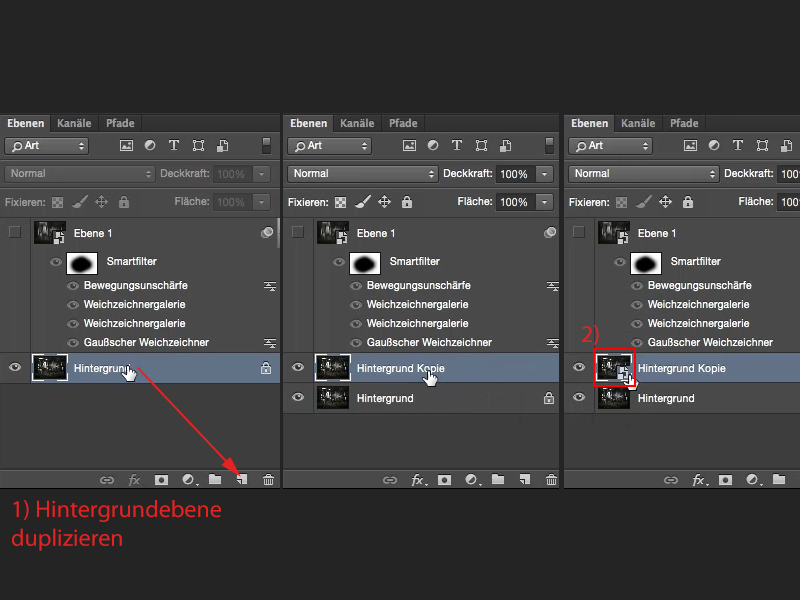Switch to Pfade tab in left panel
800x600 pixels.
[120, 123]
